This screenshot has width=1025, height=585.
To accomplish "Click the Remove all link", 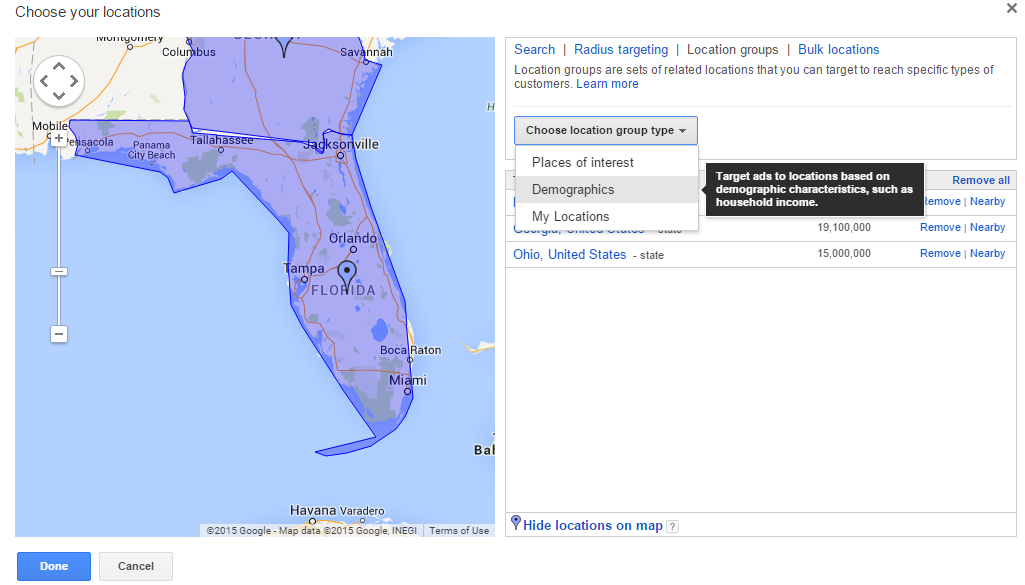I will [x=981, y=180].
